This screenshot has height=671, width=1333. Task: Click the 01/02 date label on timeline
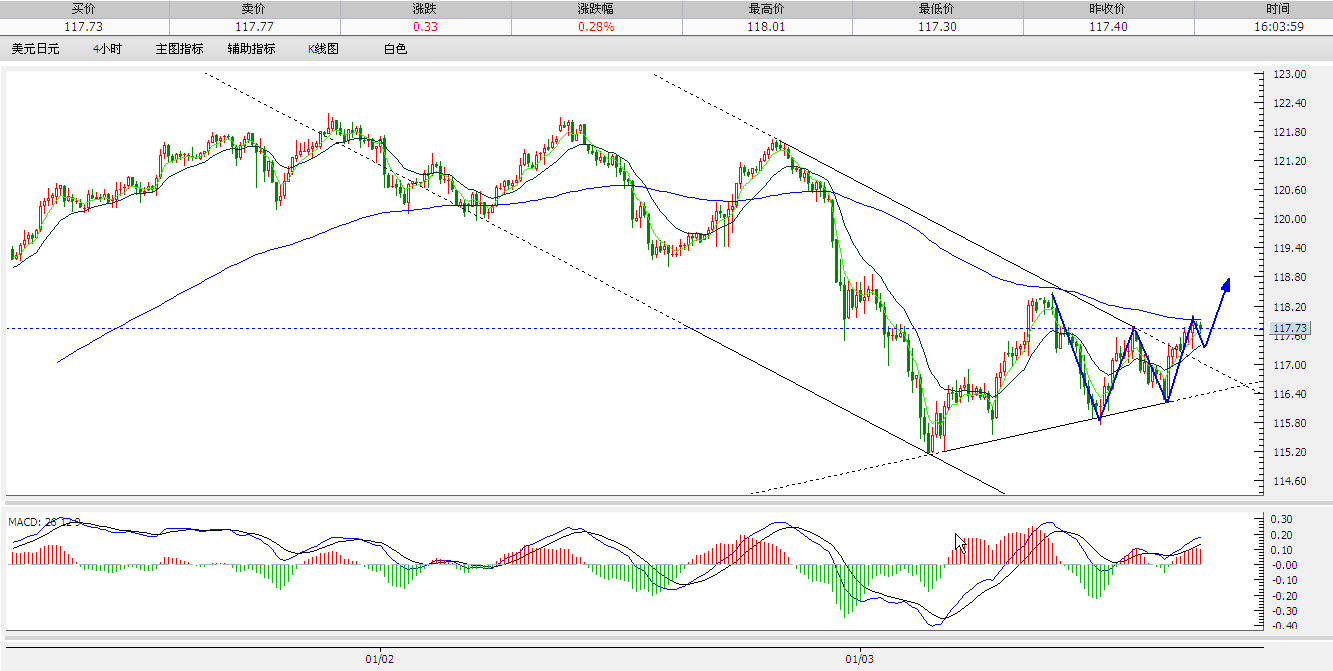(379, 660)
